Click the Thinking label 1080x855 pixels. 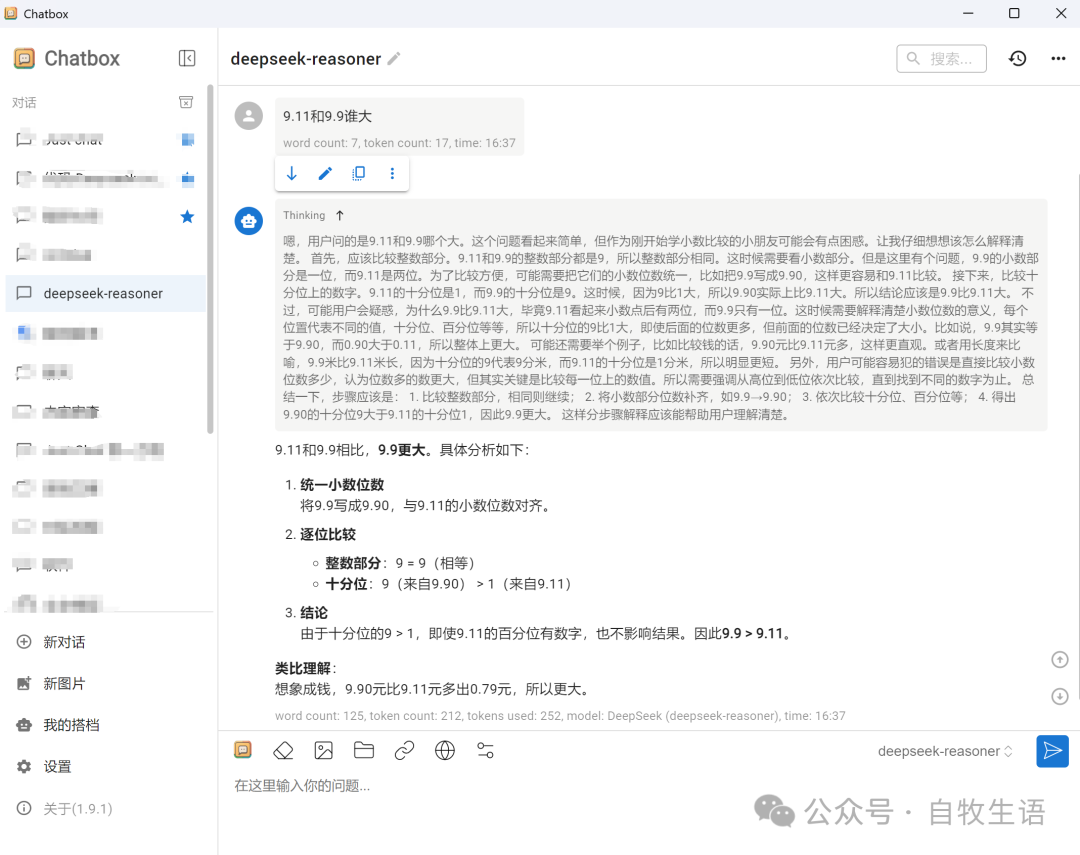click(x=304, y=216)
